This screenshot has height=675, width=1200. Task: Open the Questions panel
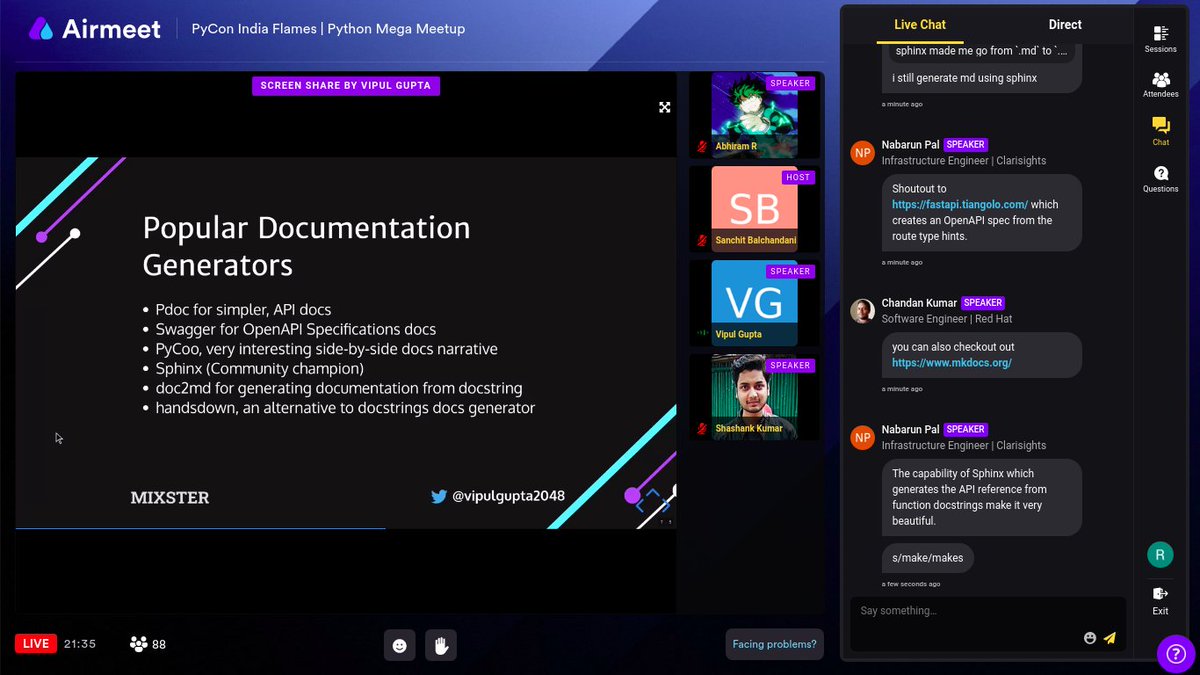pyautogui.click(x=1160, y=178)
